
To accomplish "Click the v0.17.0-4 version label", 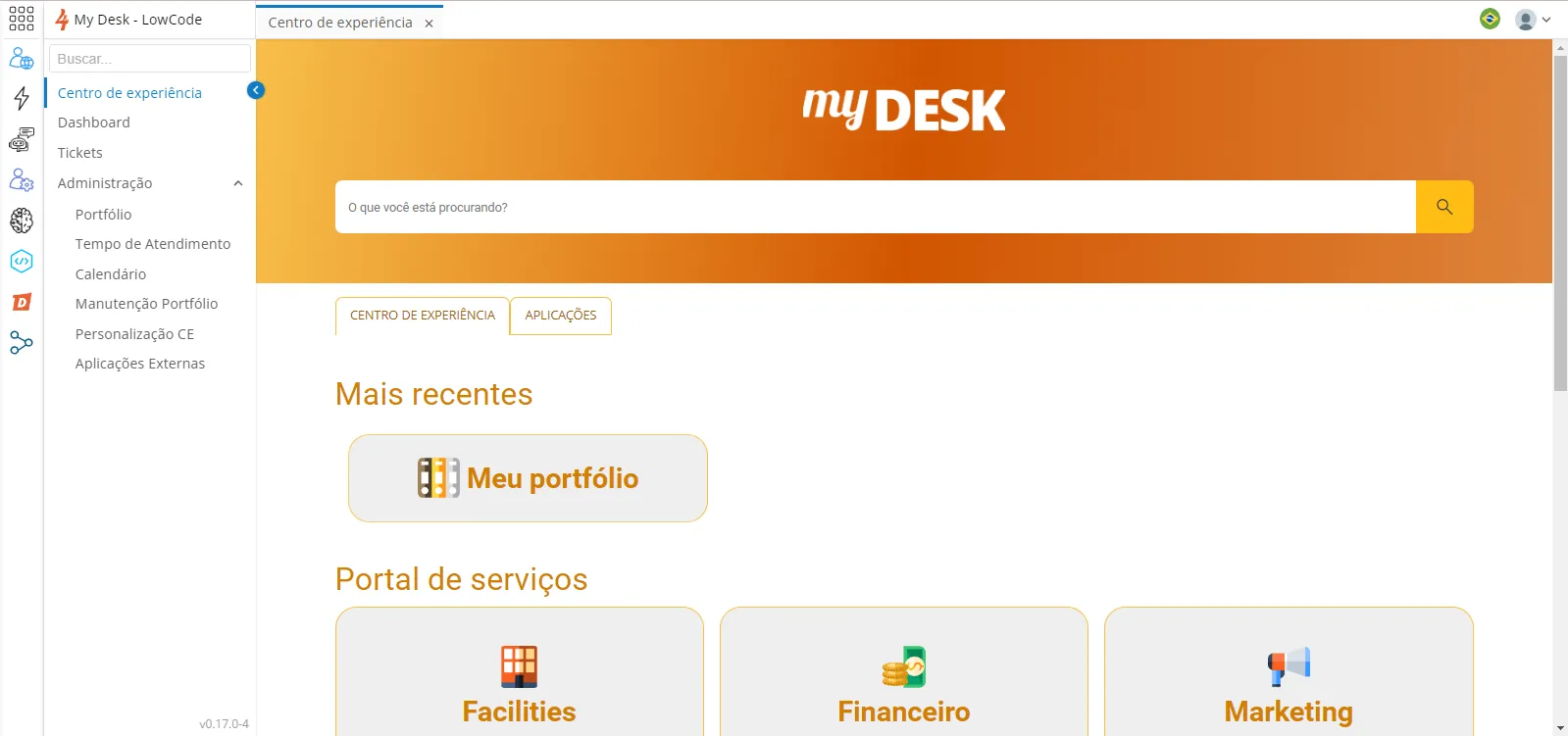I will [x=225, y=724].
